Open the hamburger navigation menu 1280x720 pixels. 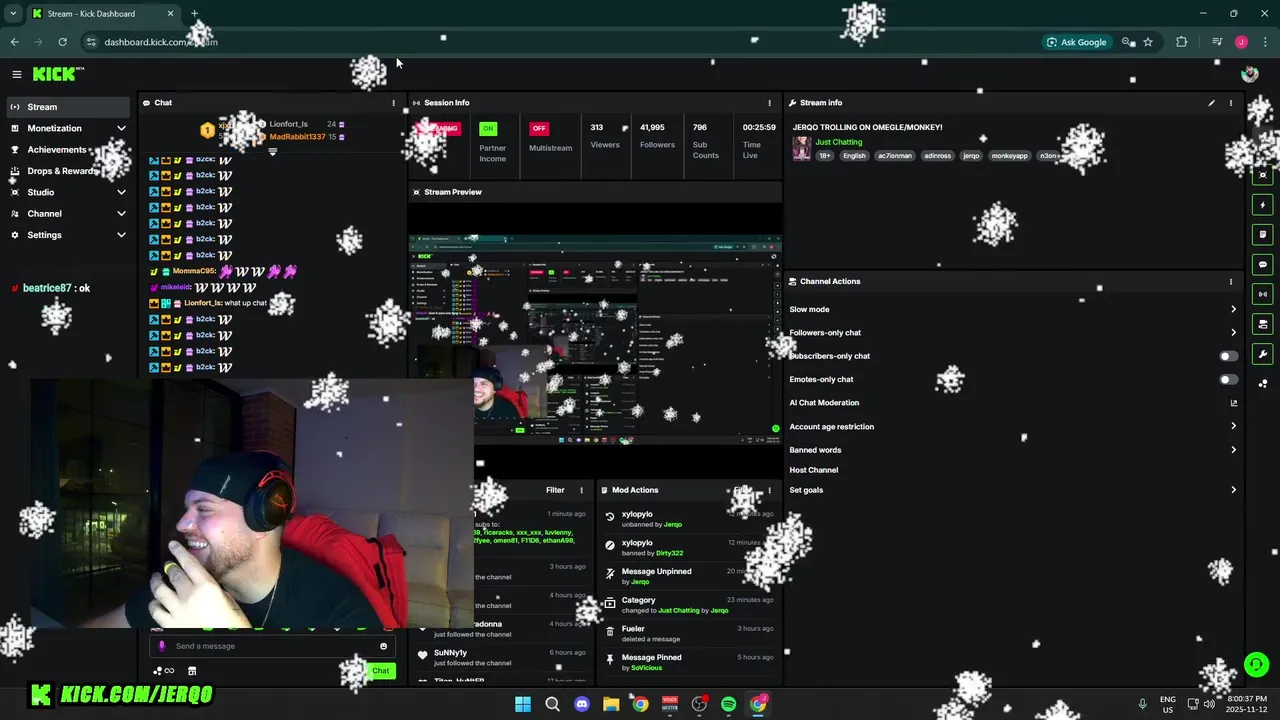[x=16, y=74]
